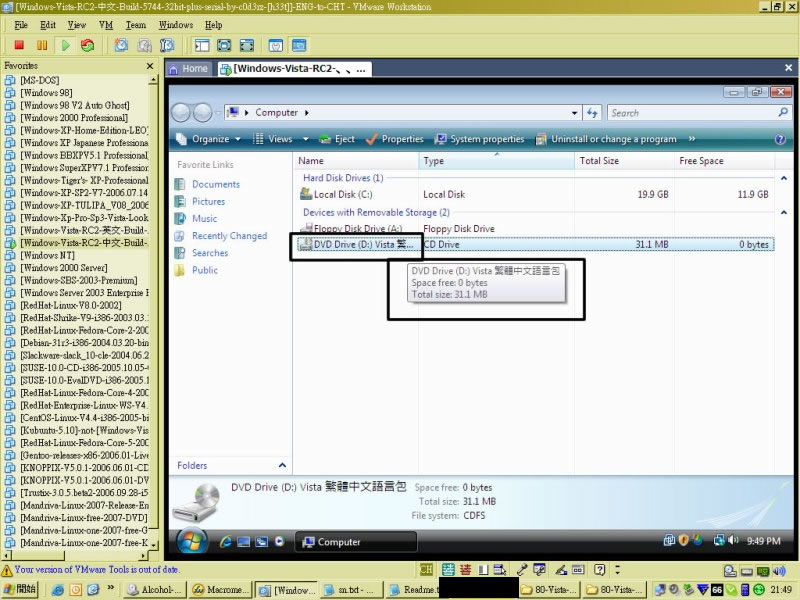Show additional commands with the » chevron
Viewport: 800px width, 600px height.
(692, 139)
